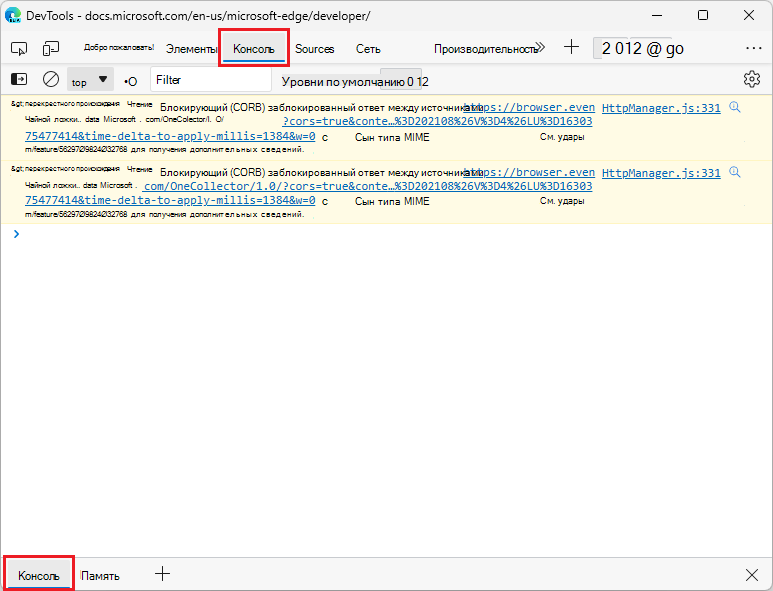Create a live expression with the eye icon
The image size is (773, 591).
point(131,81)
